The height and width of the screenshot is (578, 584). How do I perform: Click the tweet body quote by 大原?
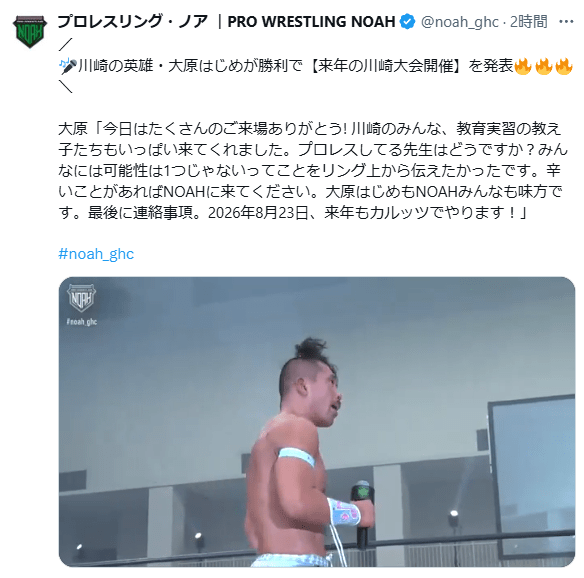tap(313, 171)
